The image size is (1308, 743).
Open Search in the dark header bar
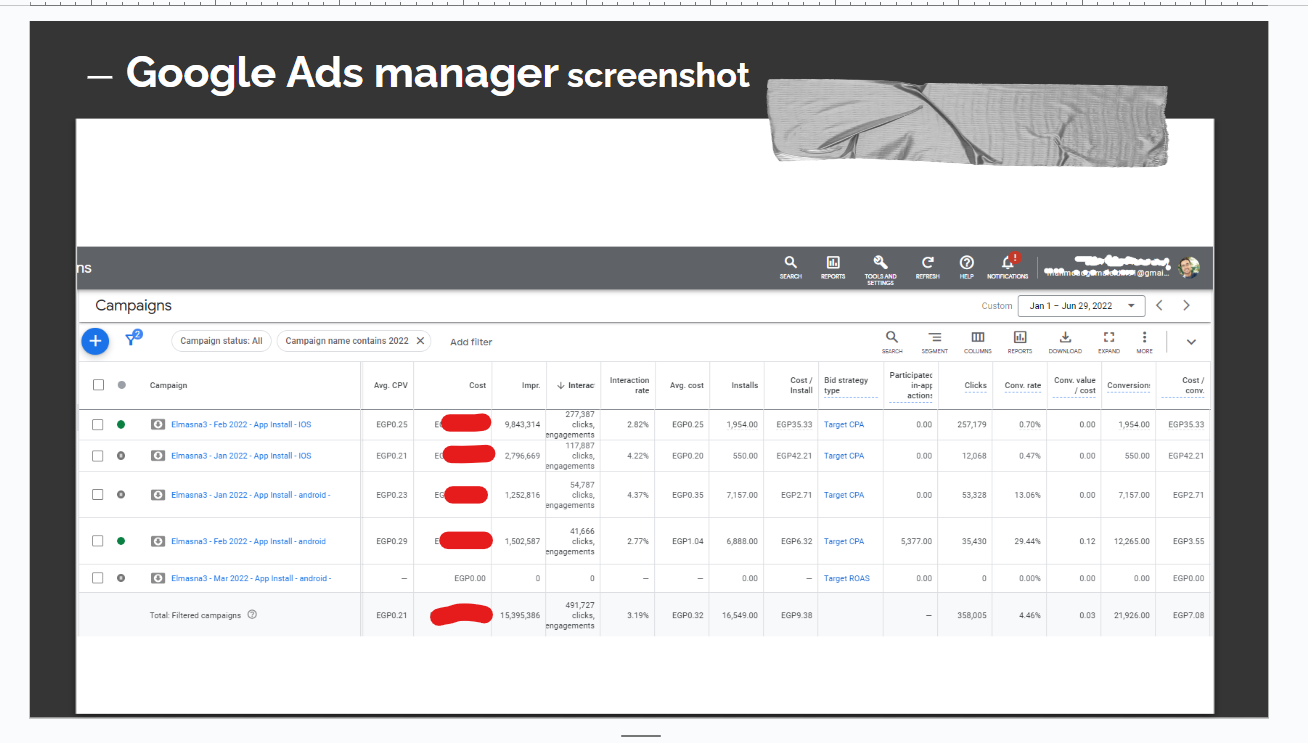pos(791,267)
